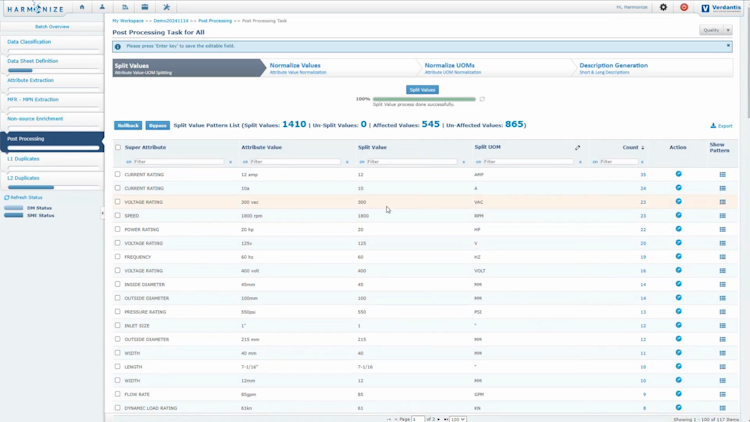Open Attribute Extraction in sidebar
The width and height of the screenshot is (750, 422).
pyautogui.click(x=31, y=80)
